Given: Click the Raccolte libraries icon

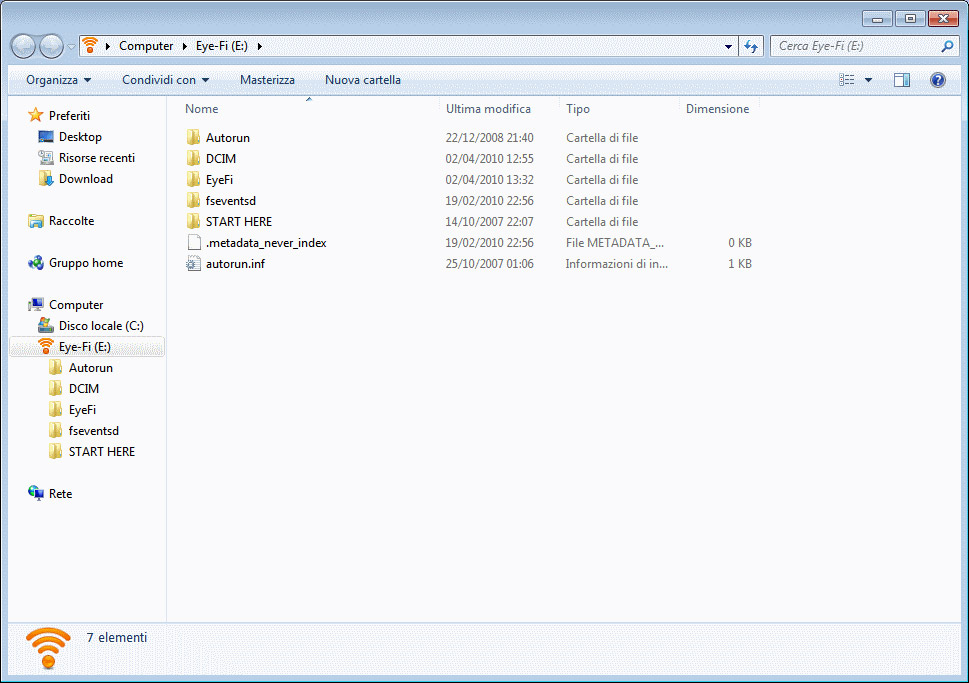Looking at the screenshot, I should (36, 221).
